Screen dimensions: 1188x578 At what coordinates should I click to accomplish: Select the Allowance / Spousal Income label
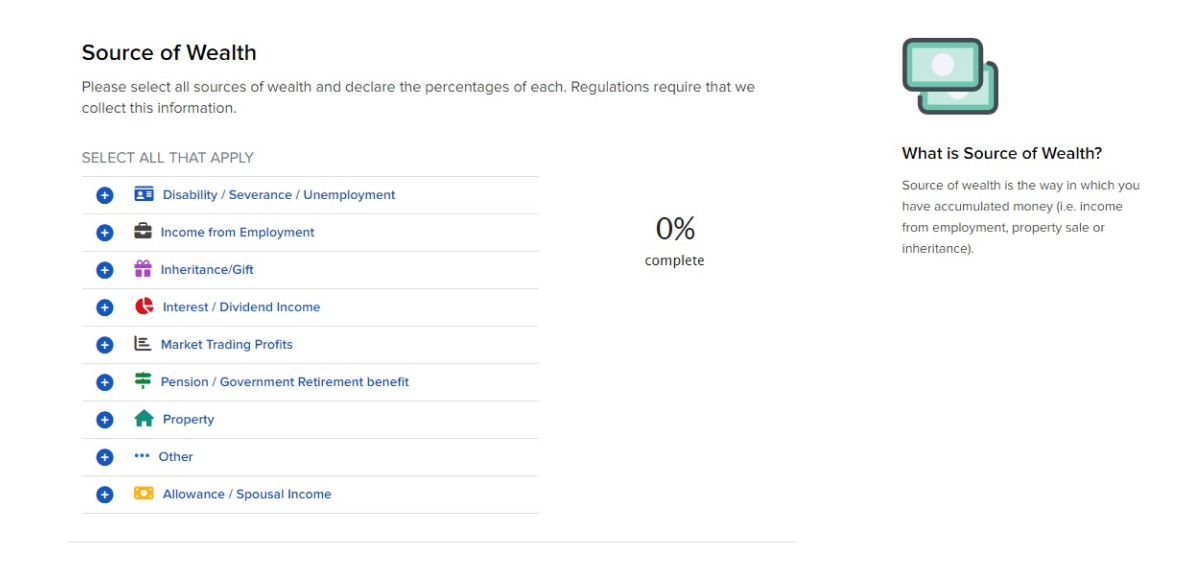[246, 494]
